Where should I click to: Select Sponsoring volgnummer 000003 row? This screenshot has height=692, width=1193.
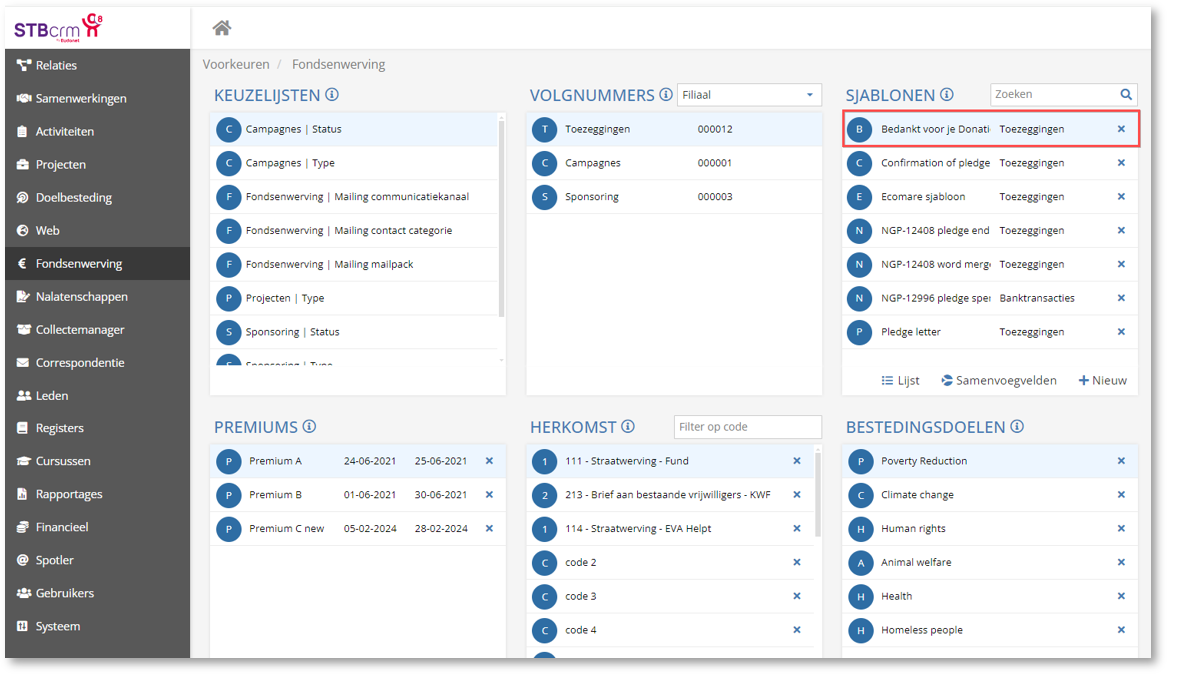tap(674, 197)
